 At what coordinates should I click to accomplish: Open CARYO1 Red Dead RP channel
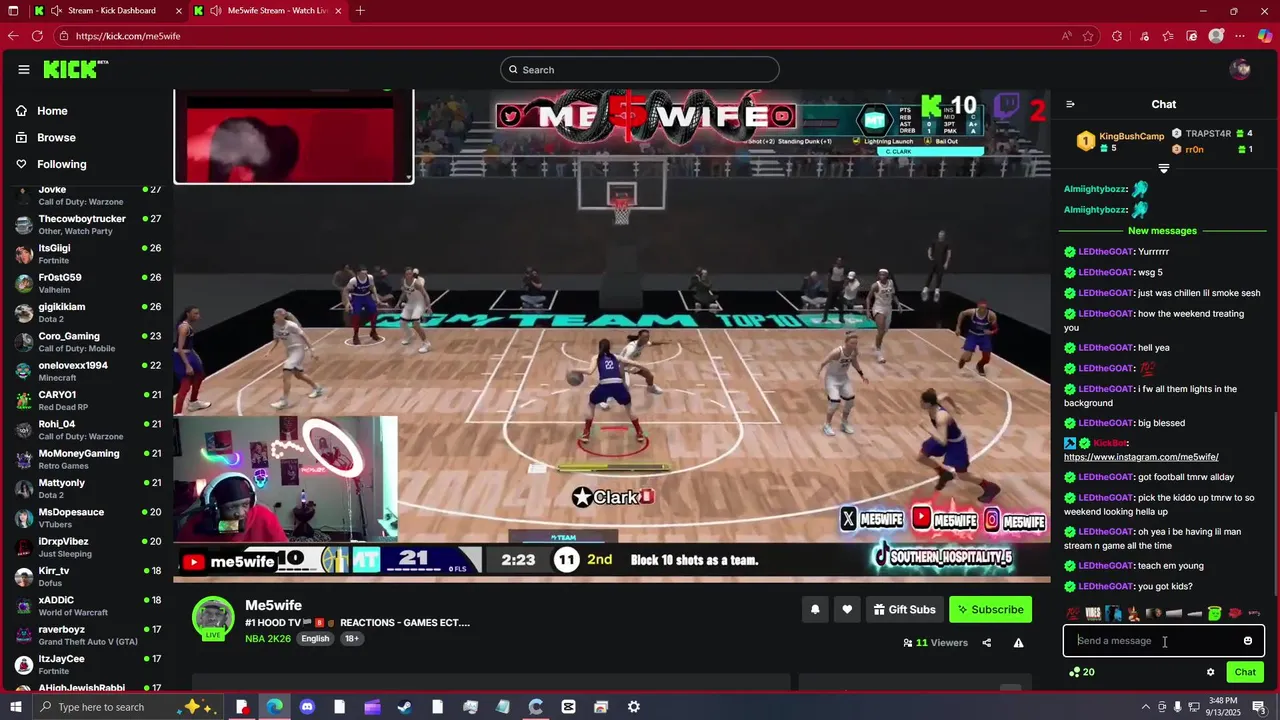pos(88,400)
